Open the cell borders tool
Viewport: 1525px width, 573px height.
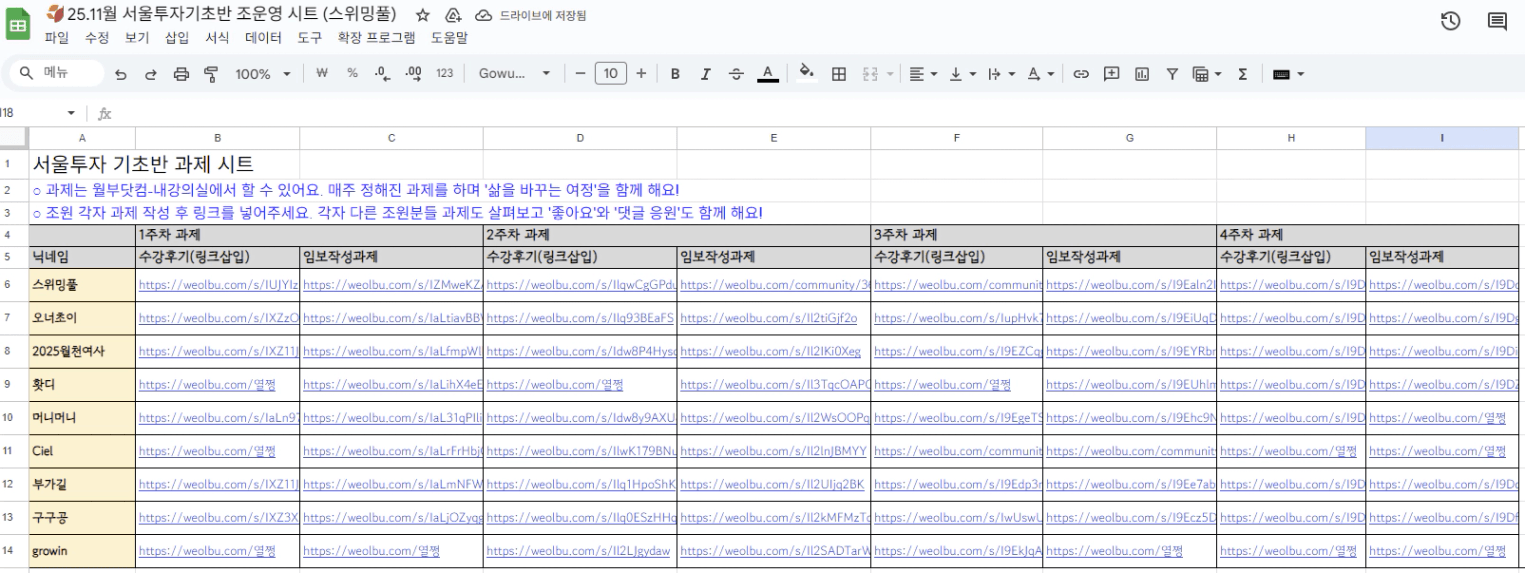(x=839, y=74)
